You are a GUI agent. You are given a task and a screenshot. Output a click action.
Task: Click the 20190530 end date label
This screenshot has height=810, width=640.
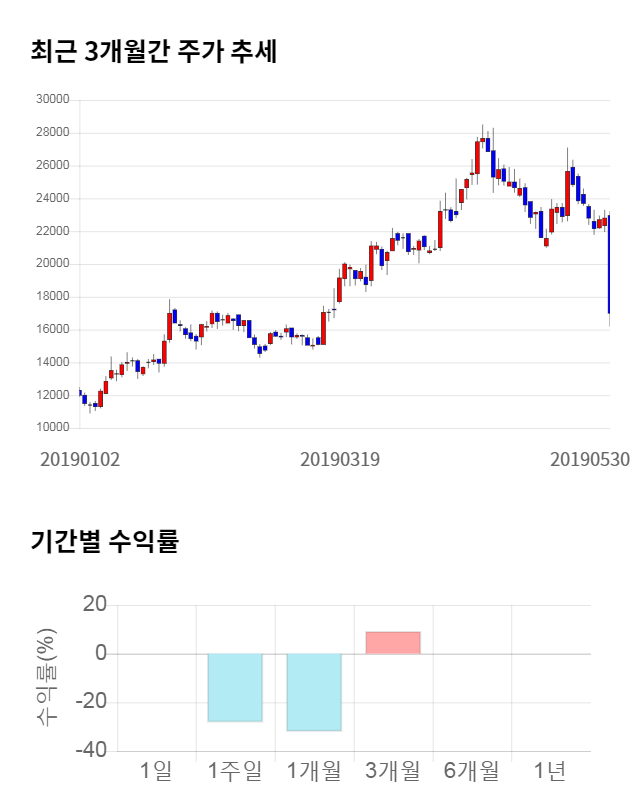coord(590,459)
